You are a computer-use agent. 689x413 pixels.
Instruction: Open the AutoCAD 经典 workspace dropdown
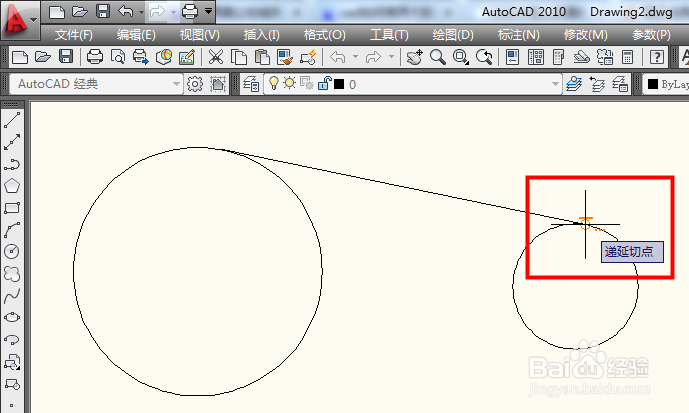coord(95,83)
